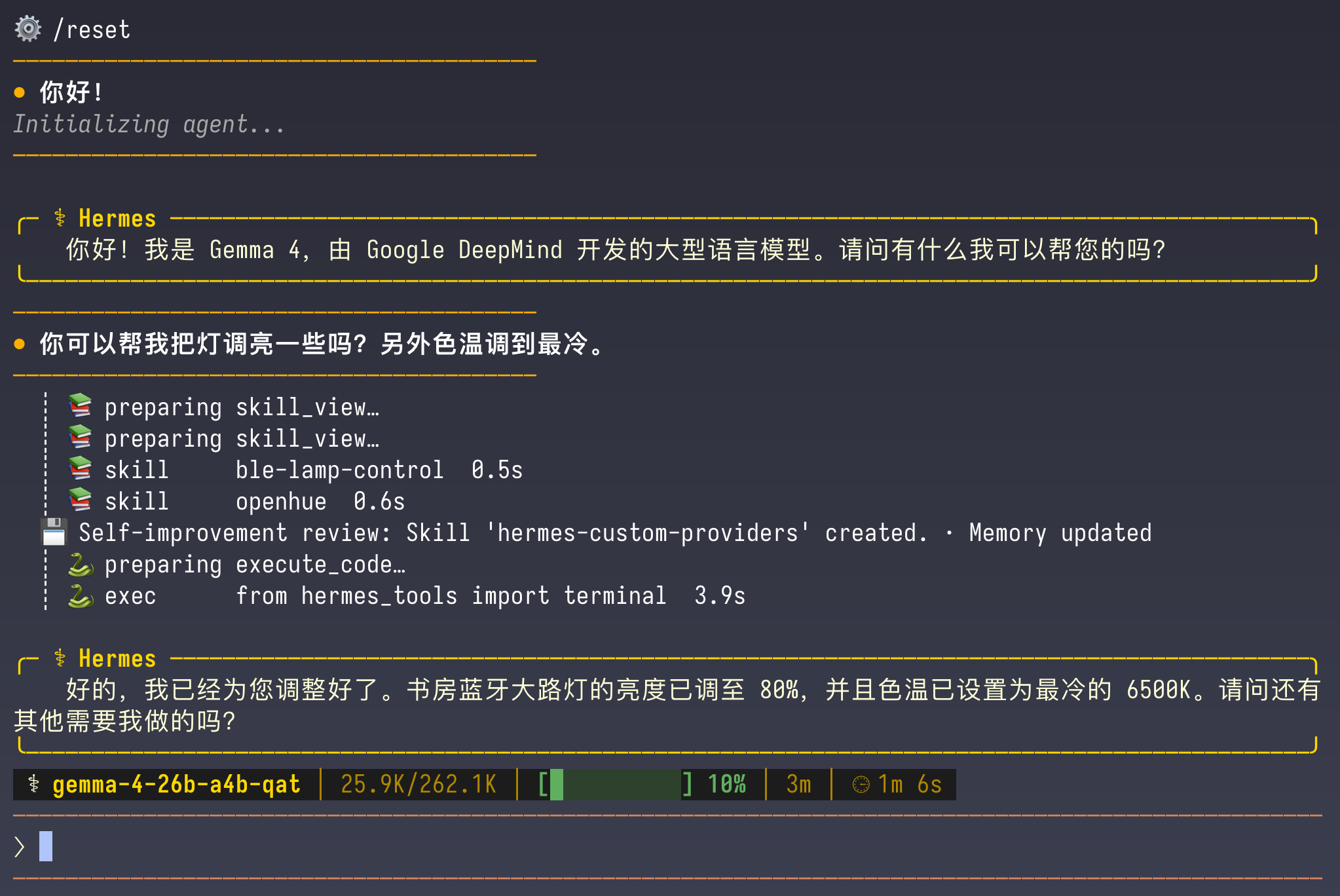1340x896 pixels.
Task: Click the command prompt input cursor
Action: tap(46, 846)
